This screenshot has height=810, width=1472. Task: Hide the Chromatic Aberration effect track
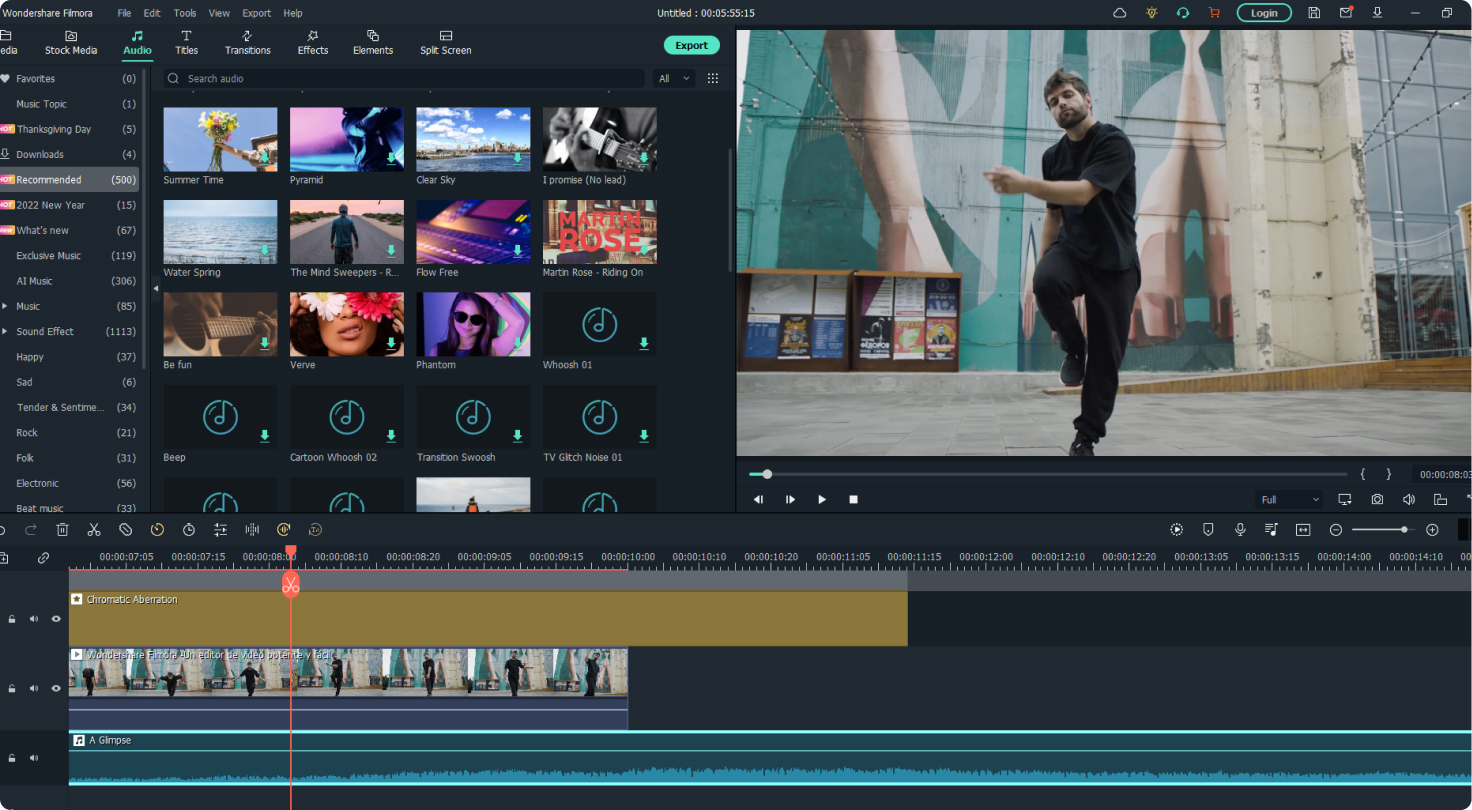click(x=56, y=619)
